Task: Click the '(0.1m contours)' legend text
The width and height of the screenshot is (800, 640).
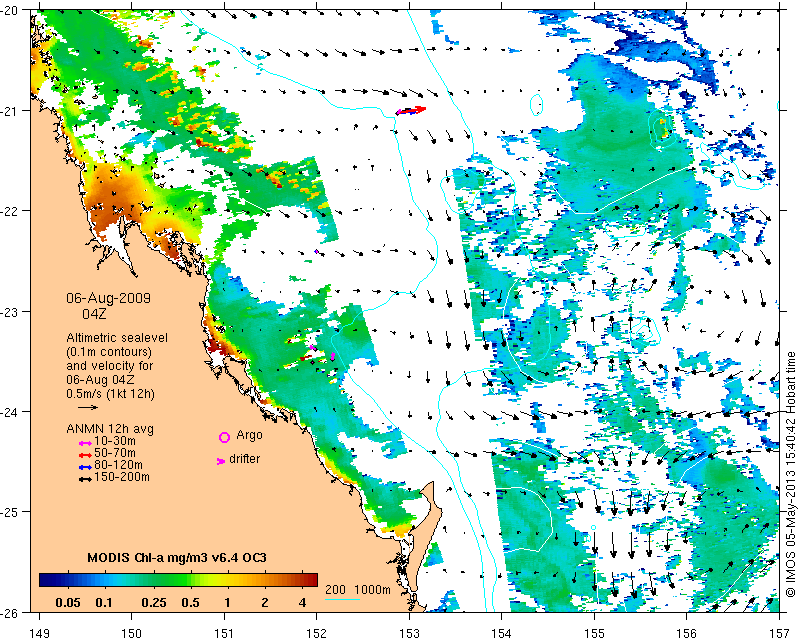Action: tap(109, 352)
